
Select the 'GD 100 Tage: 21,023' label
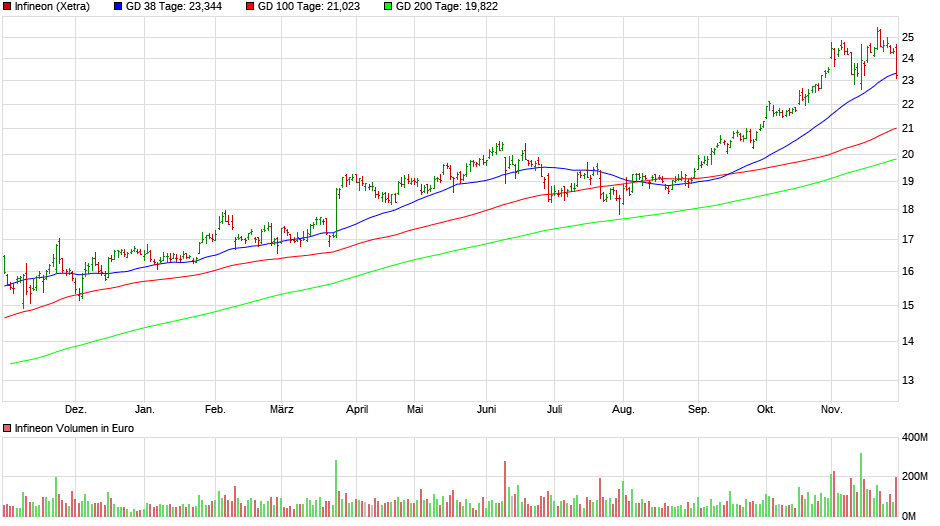click(309, 7)
